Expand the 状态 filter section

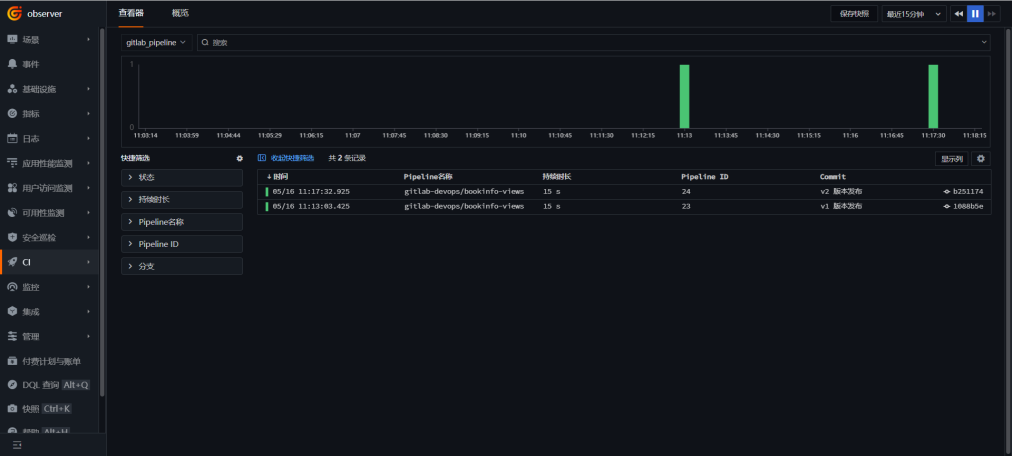[x=182, y=177]
